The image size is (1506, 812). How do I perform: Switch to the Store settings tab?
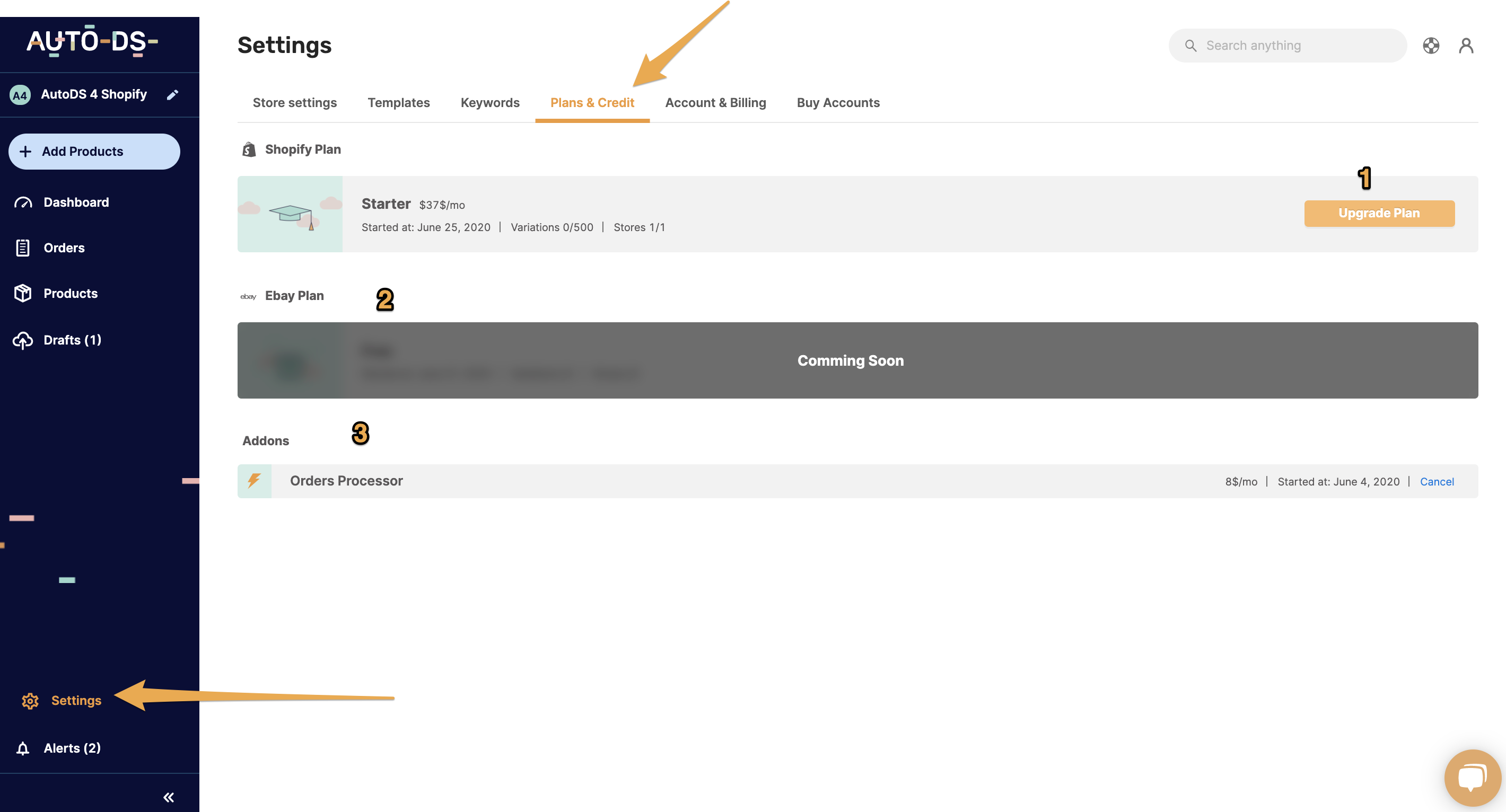pyautogui.click(x=295, y=103)
